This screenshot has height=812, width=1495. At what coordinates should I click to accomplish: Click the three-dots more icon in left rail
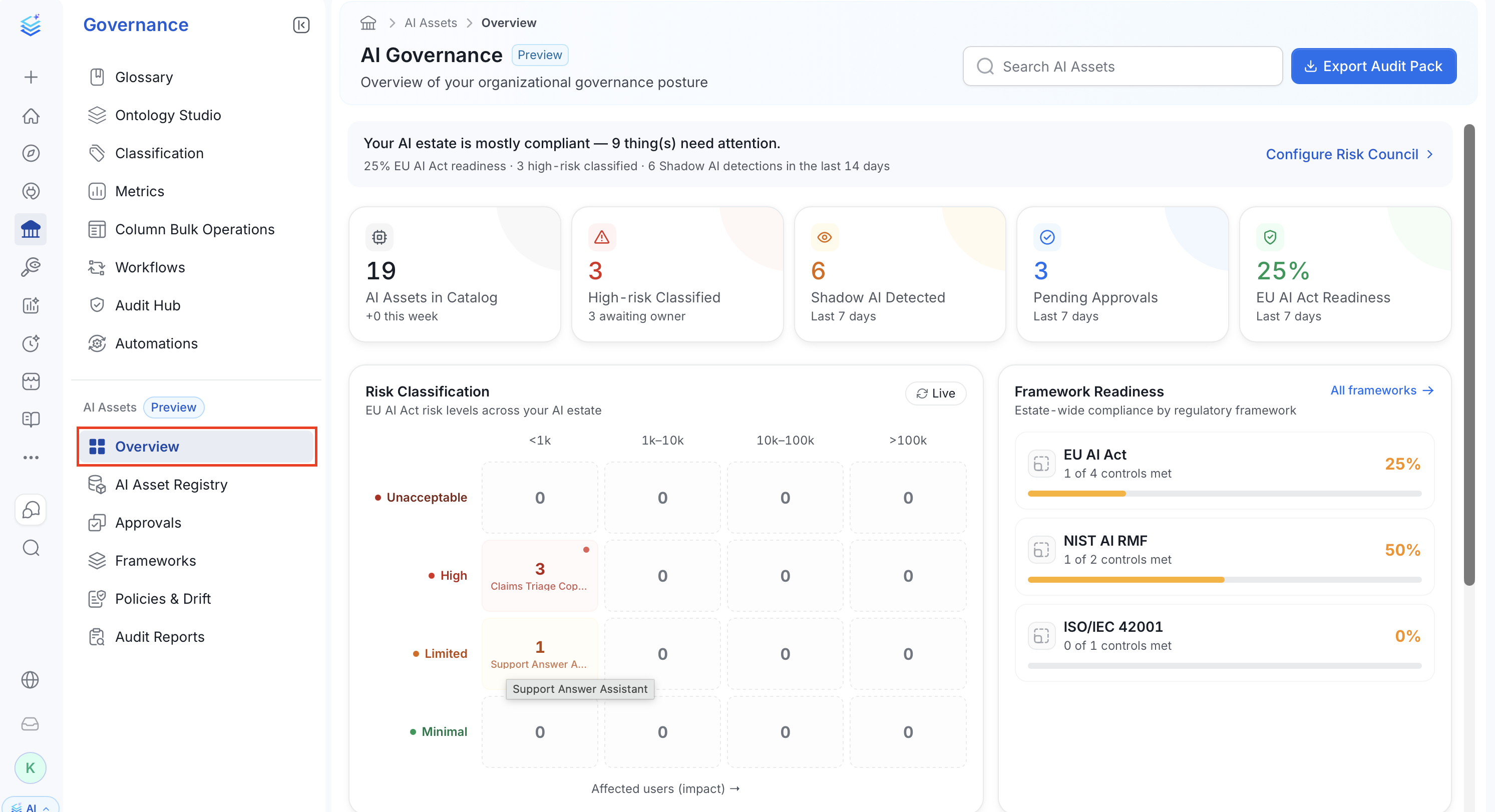click(31, 458)
